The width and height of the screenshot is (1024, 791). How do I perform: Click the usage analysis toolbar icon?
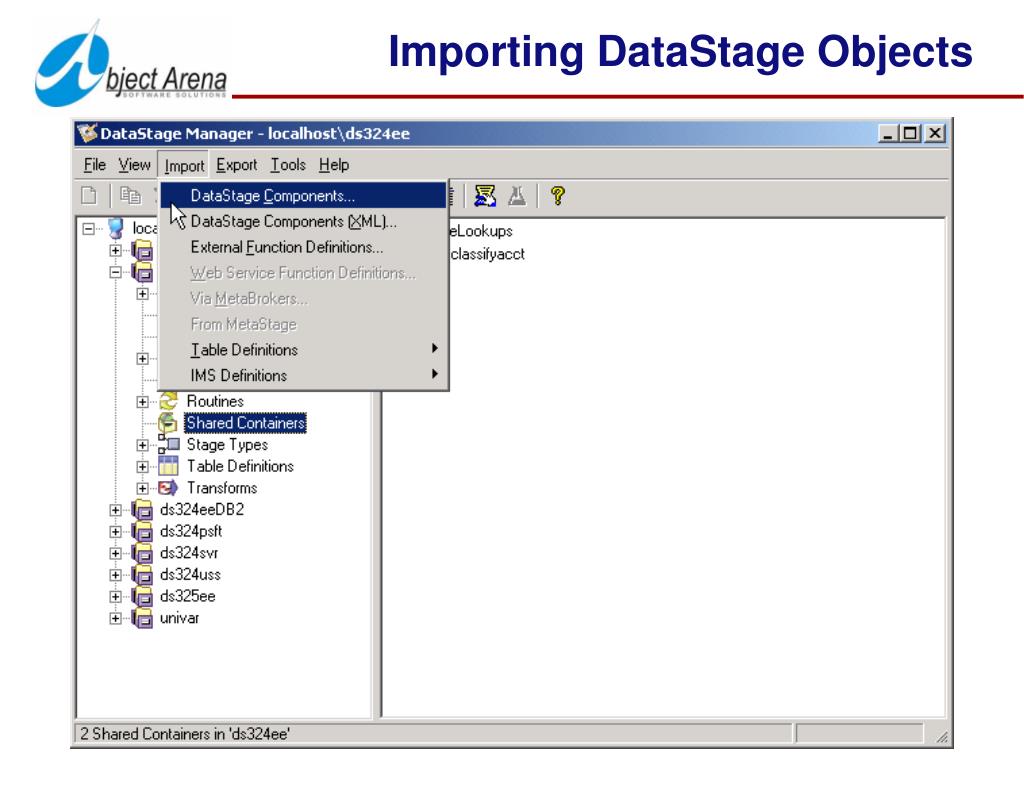485,195
